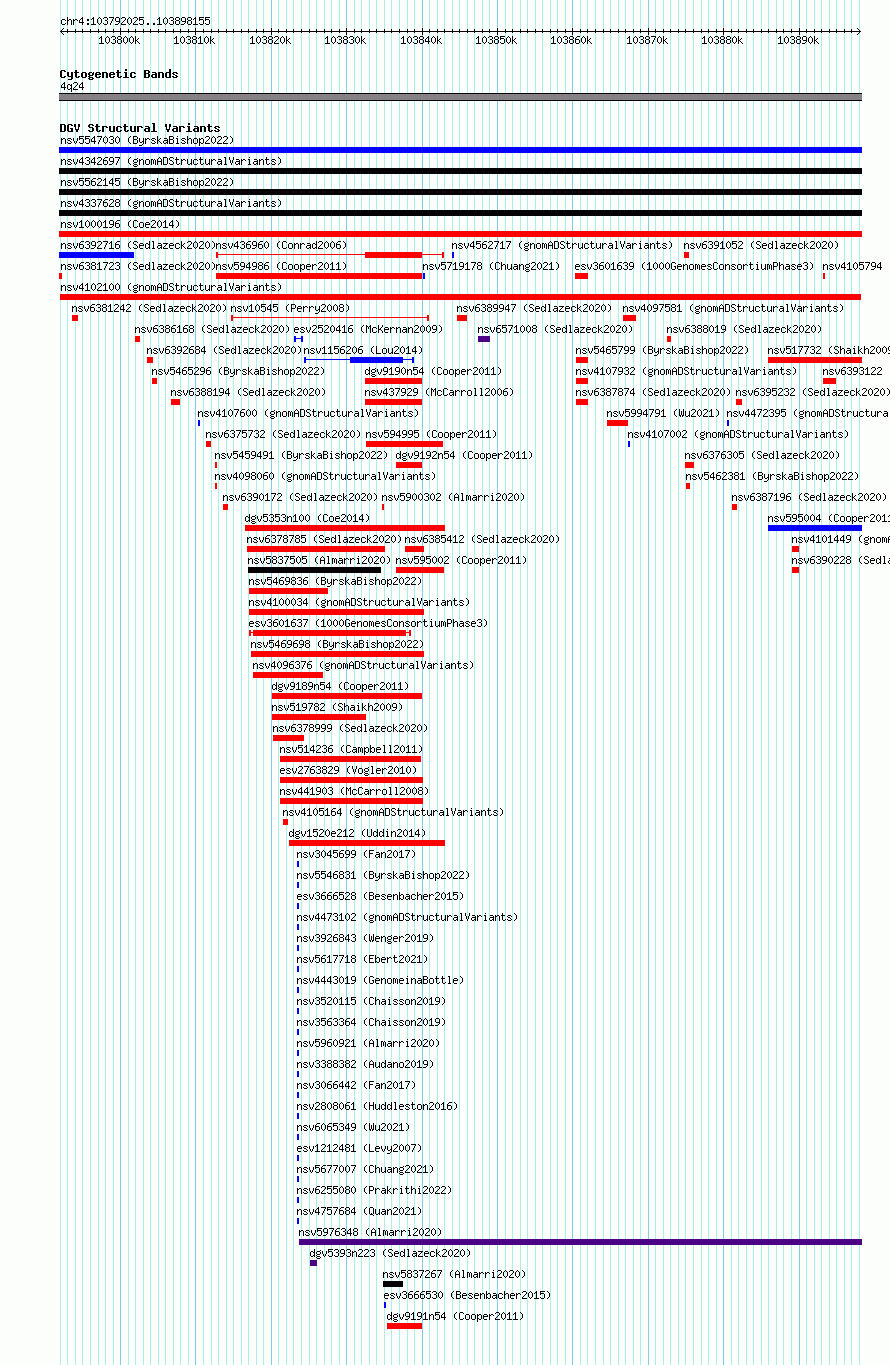Open variant dgv9192n54 (Cooper2011)
Viewport: 890px width, 1365px height.
coord(464,455)
